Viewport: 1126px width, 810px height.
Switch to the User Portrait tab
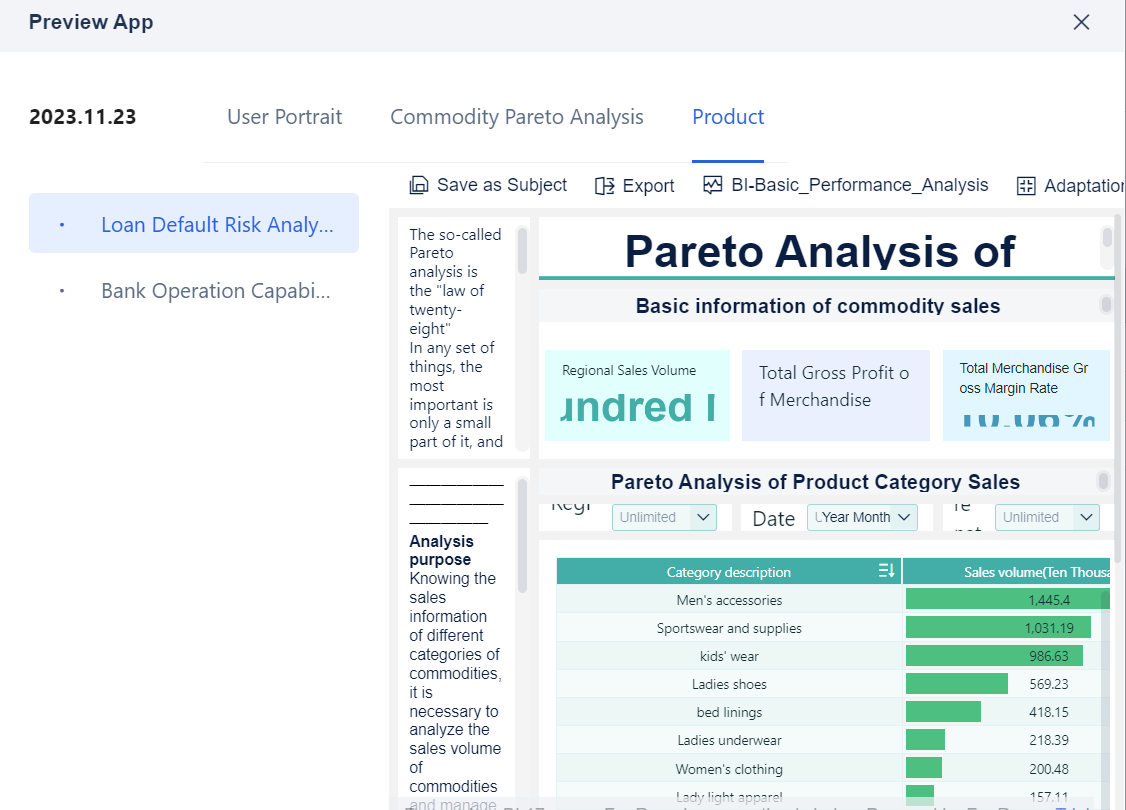(284, 117)
